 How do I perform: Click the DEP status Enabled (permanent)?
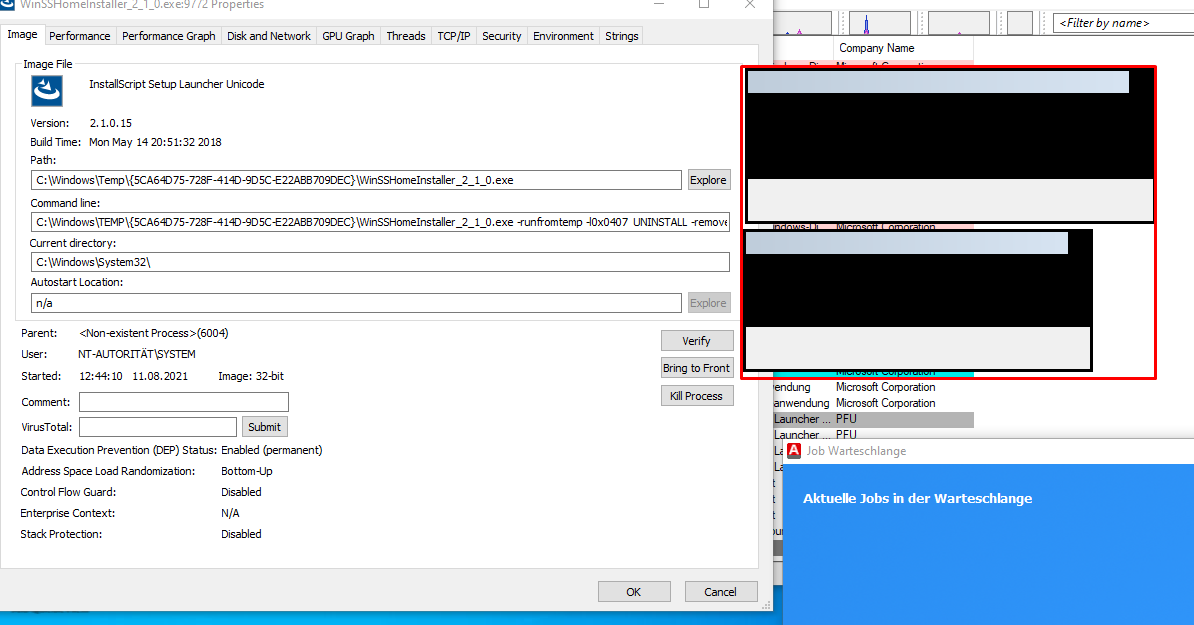(x=272, y=451)
